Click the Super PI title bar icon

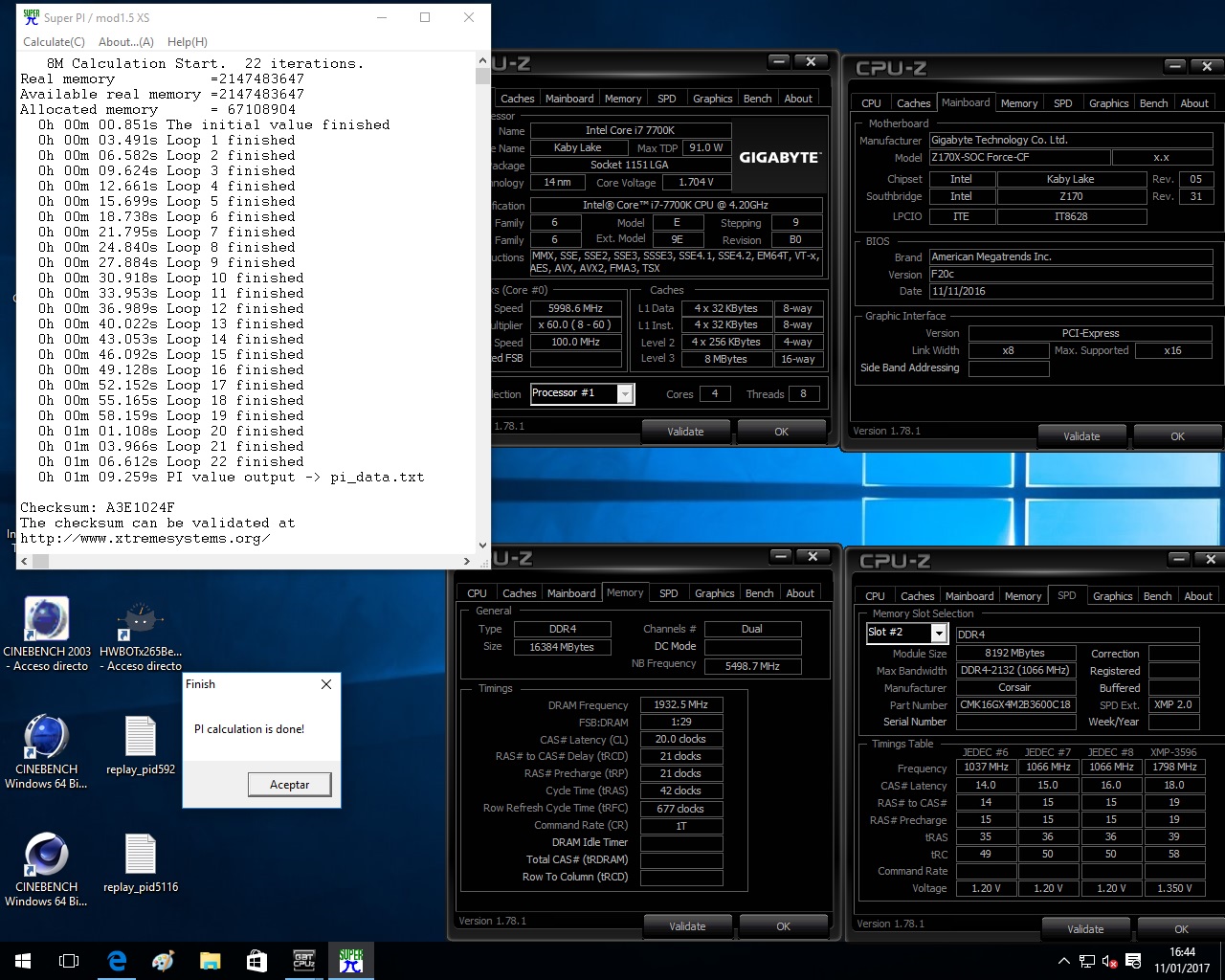click(x=31, y=17)
